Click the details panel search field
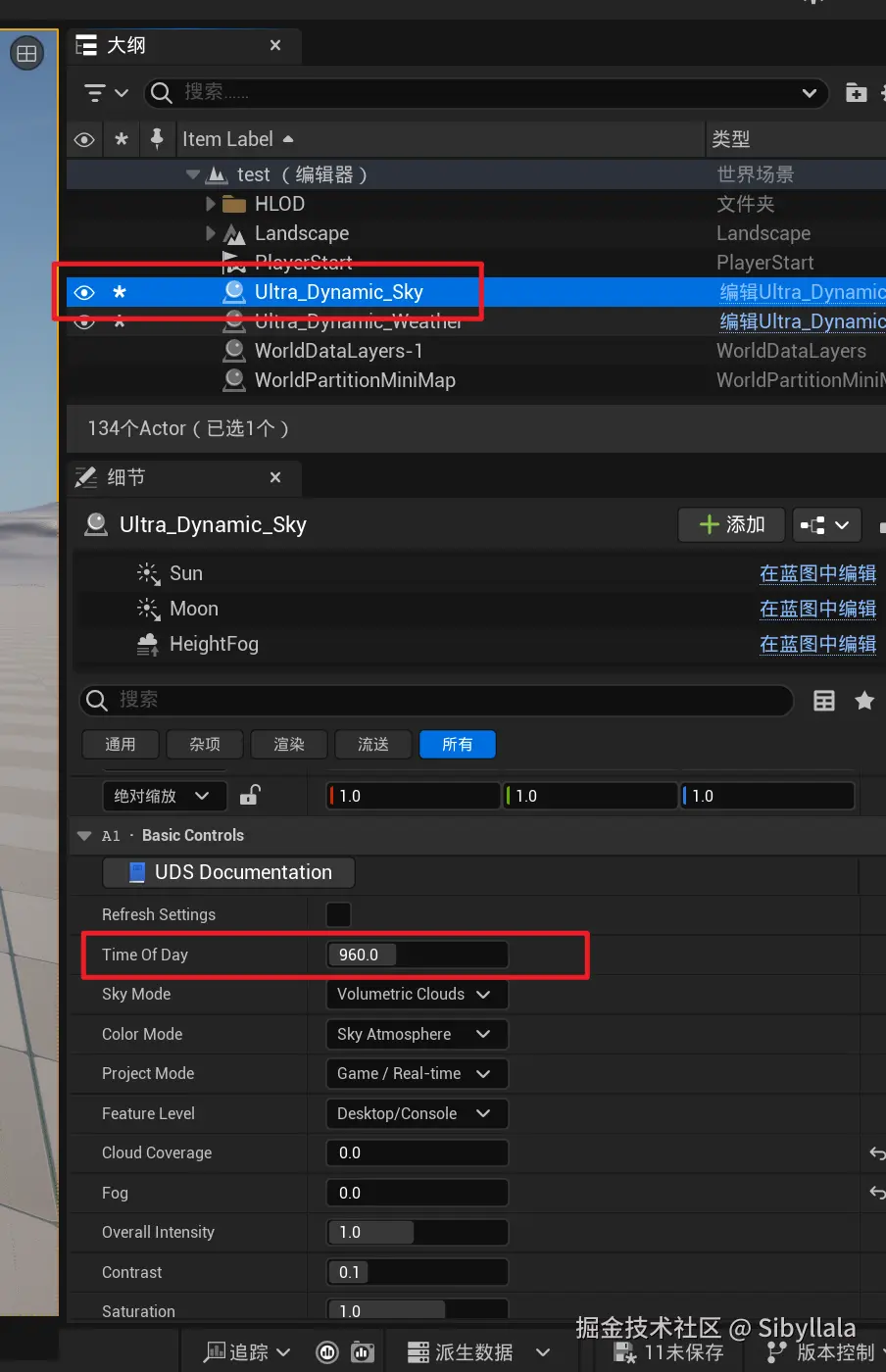886x1372 pixels. [436, 700]
